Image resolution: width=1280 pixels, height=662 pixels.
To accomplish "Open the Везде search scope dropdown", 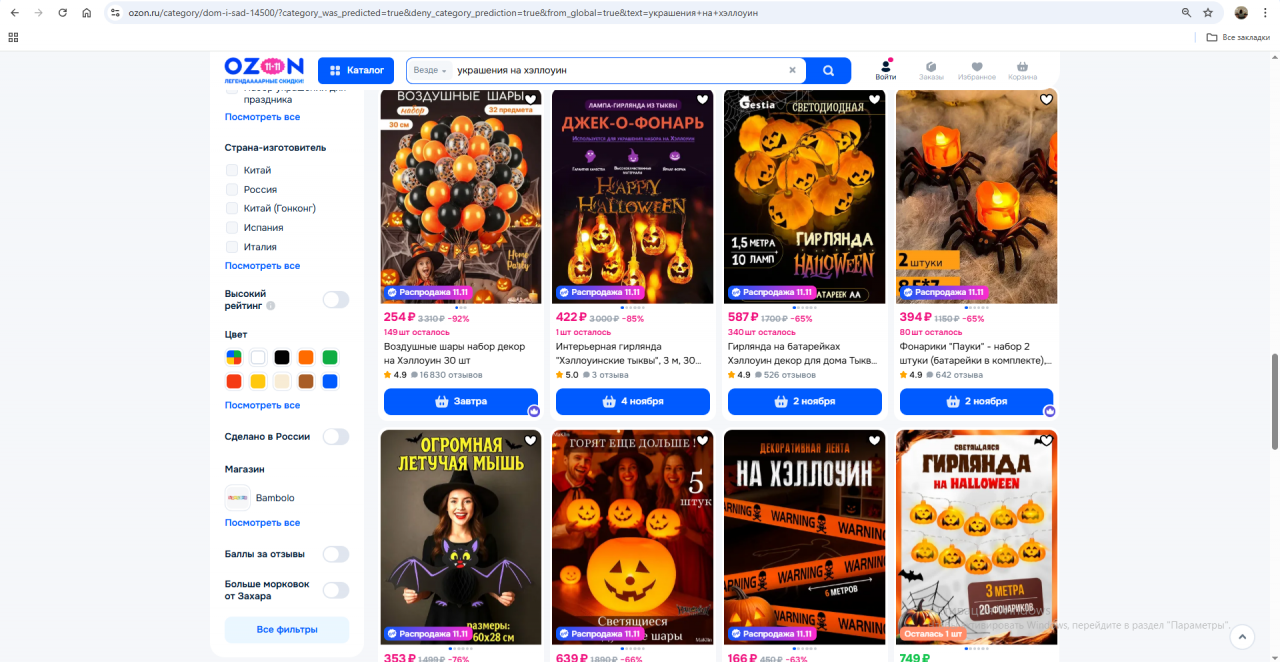I will click(430, 71).
